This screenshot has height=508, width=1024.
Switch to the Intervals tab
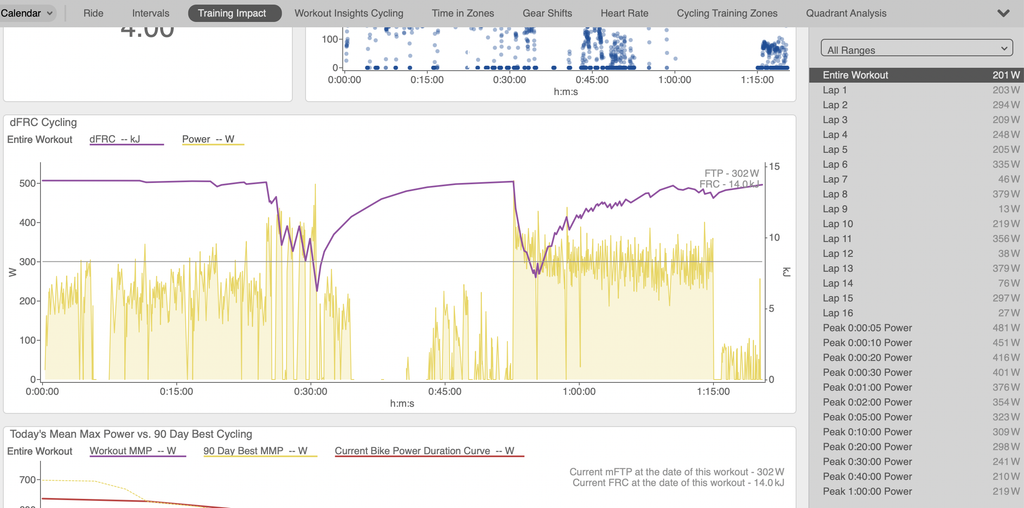150,13
